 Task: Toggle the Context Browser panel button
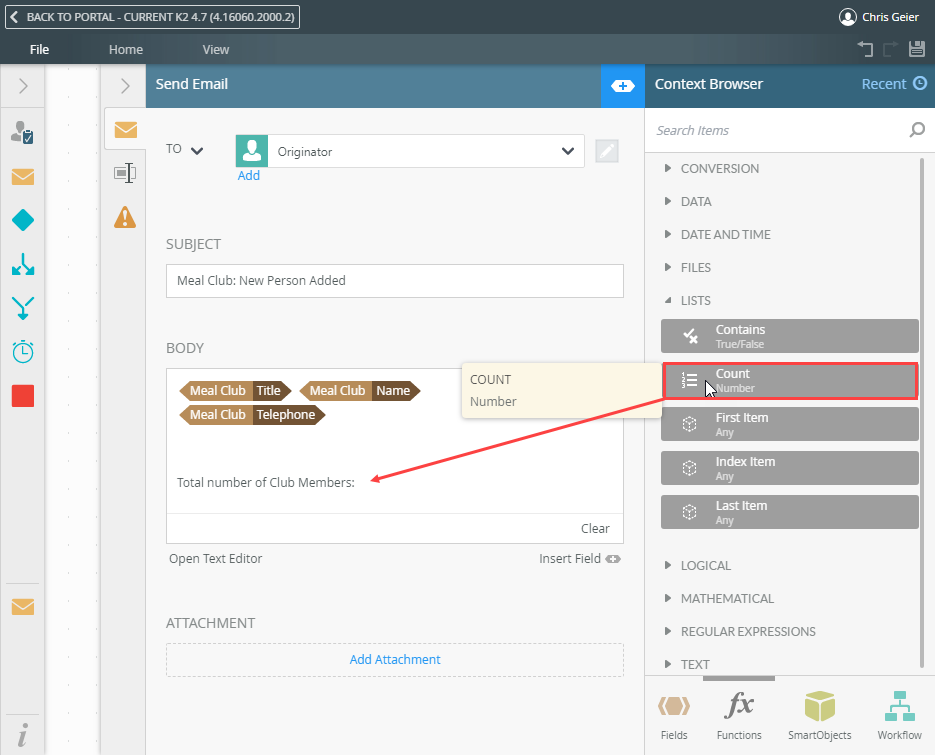click(x=622, y=86)
